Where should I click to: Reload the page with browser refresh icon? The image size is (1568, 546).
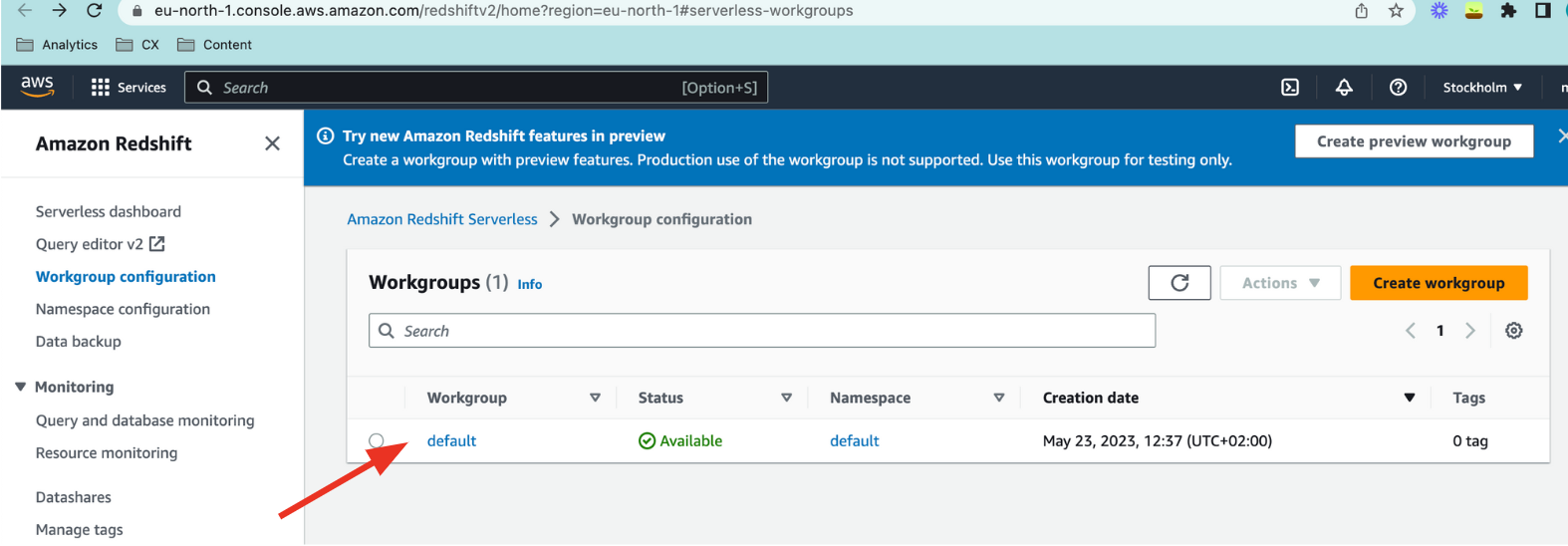[95, 10]
